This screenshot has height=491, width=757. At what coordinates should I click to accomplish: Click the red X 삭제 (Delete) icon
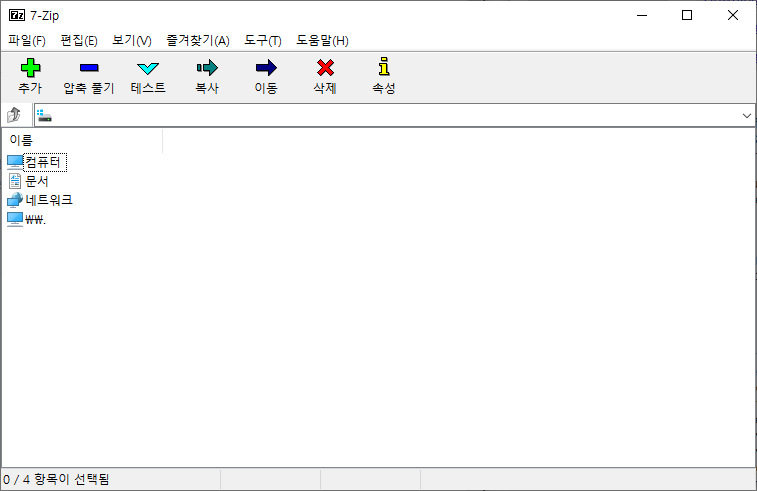click(325, 68)
